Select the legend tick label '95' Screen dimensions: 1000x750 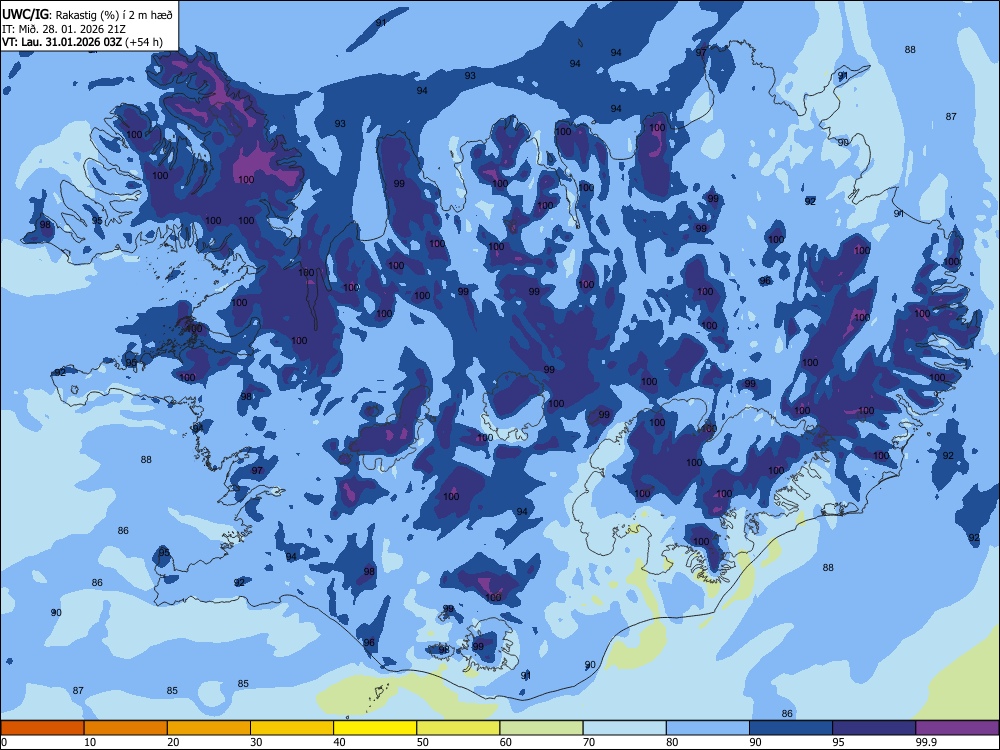click(839, 742)
